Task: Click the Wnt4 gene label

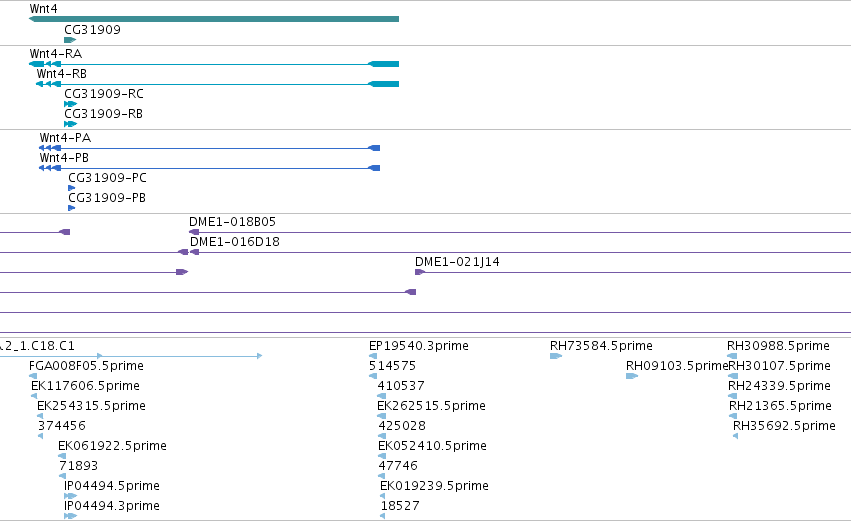Action: (x=43, y=9)
